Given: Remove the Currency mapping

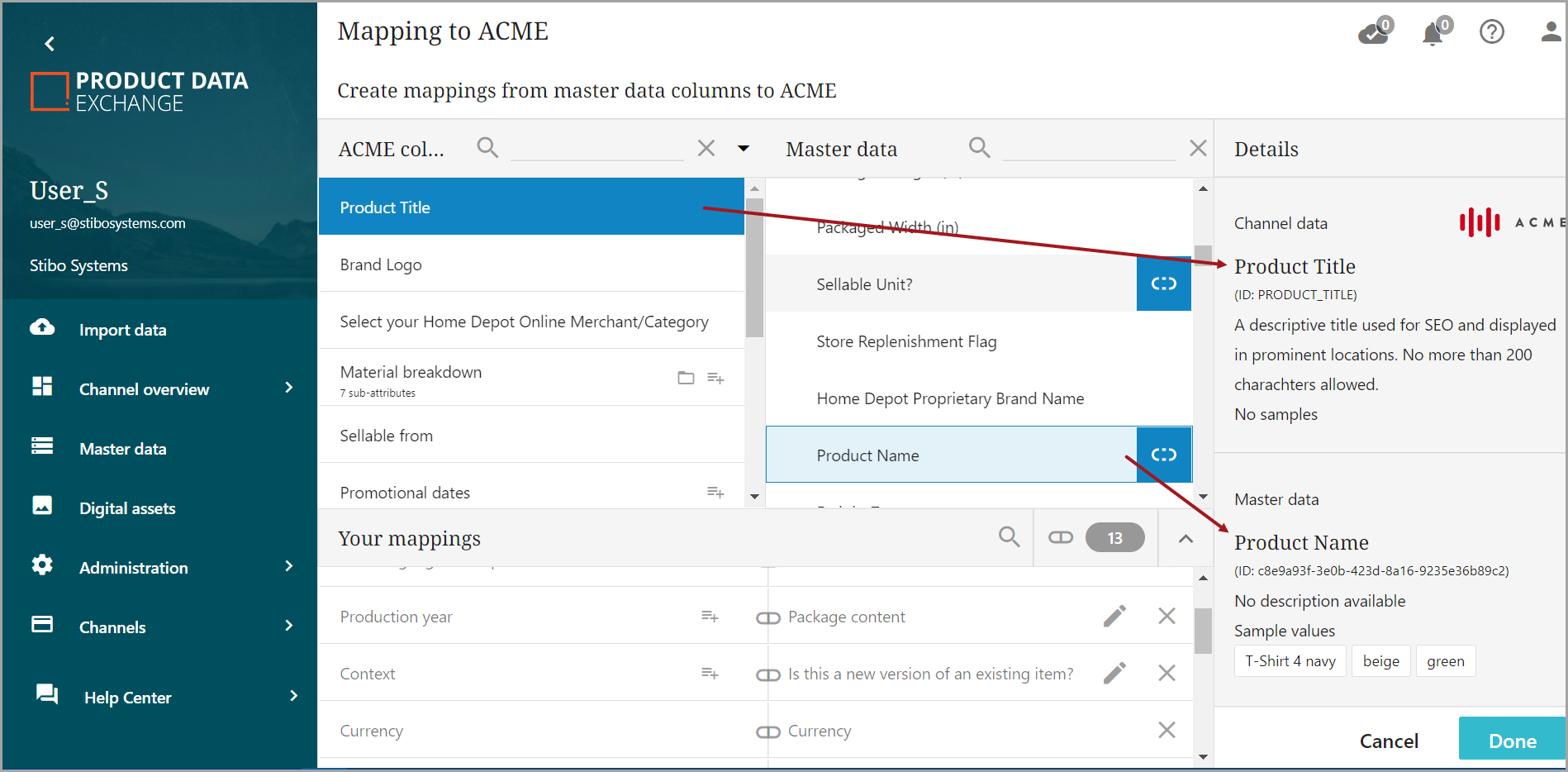Looking at the screenshot, I should click(1166, 730).
